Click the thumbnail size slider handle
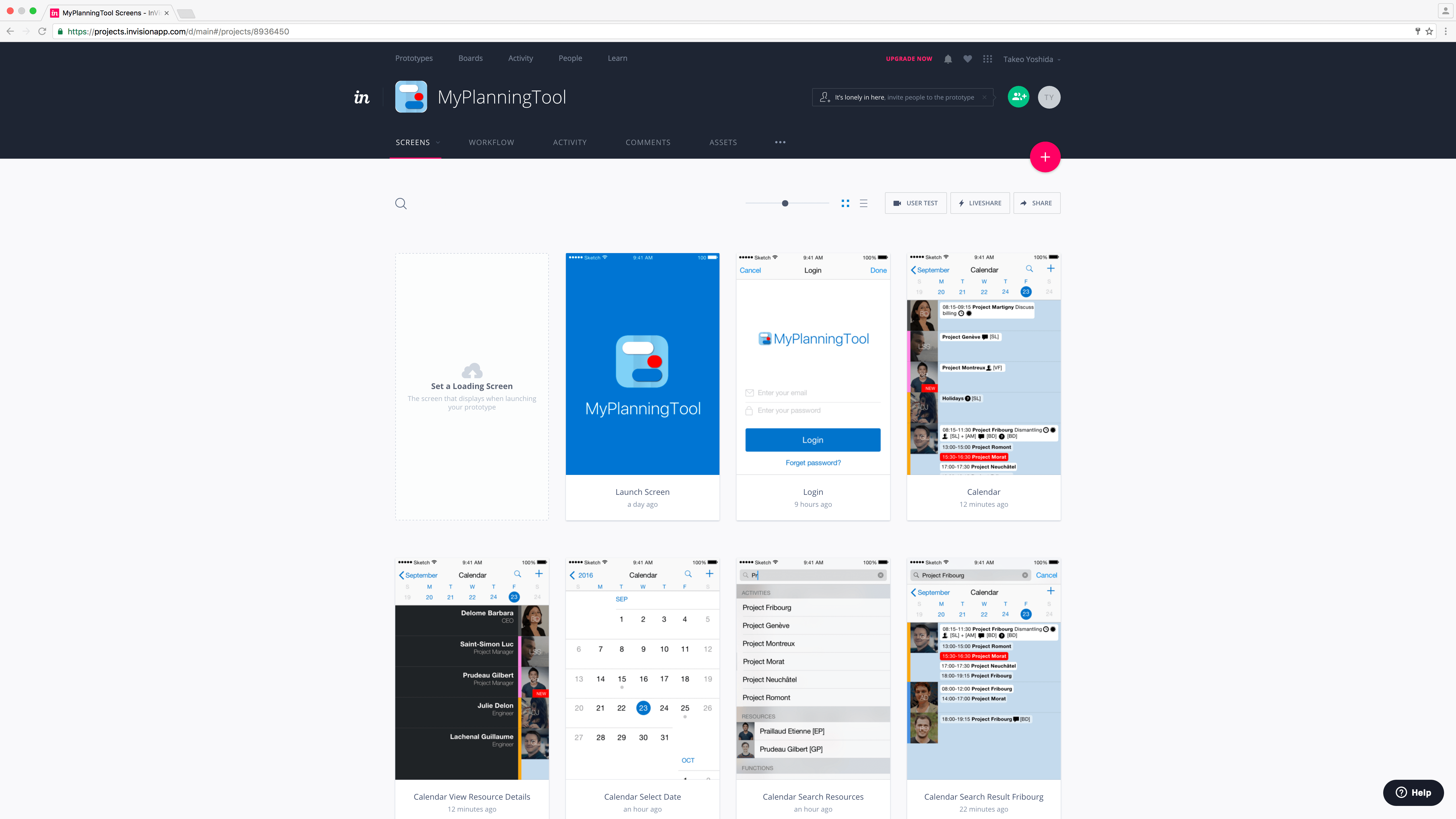Viewport: 1456px width, 819px height. coord(785,204)
